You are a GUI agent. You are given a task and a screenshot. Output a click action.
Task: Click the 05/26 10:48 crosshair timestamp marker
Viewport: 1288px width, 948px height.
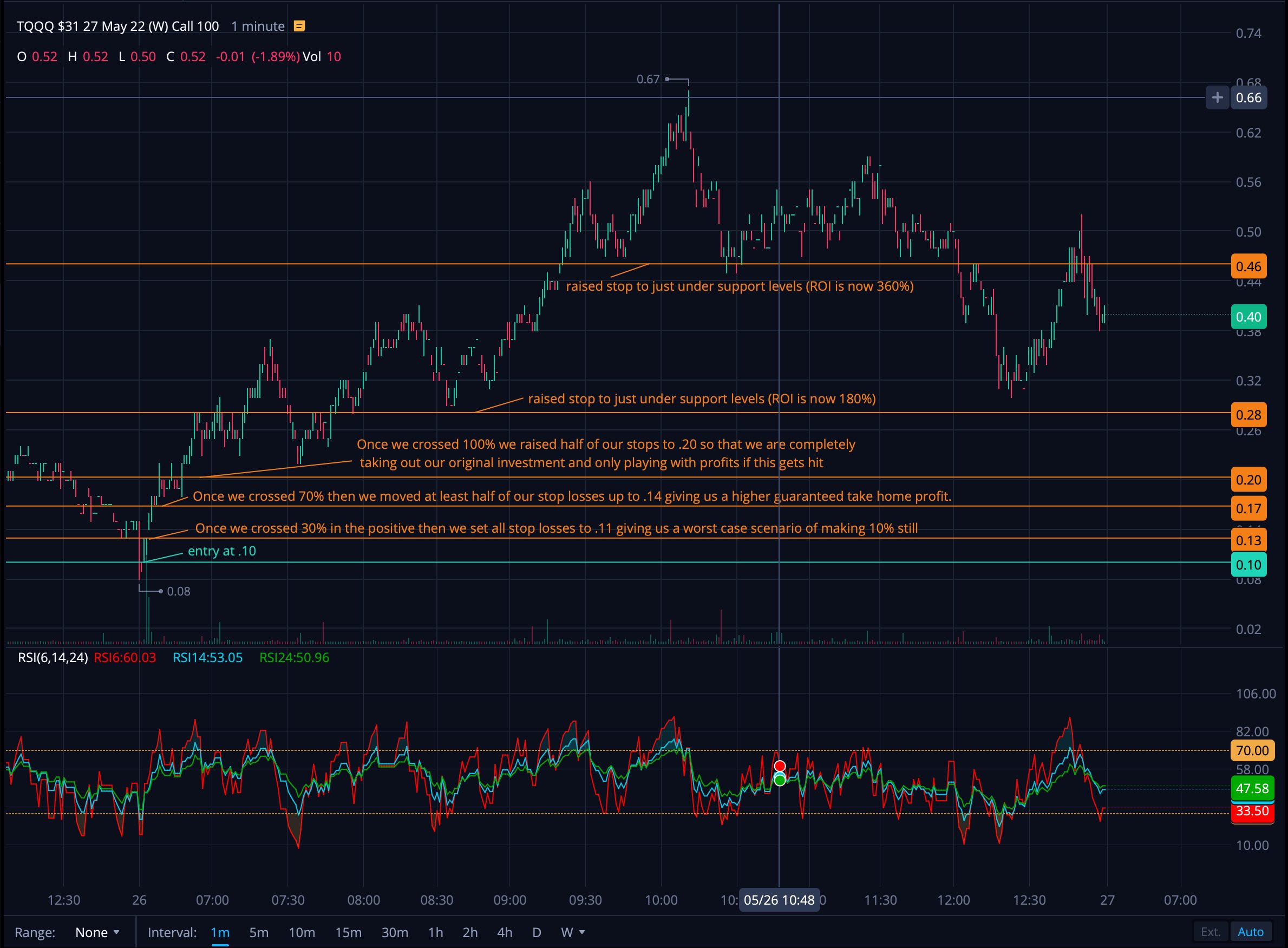click(779, 900)
